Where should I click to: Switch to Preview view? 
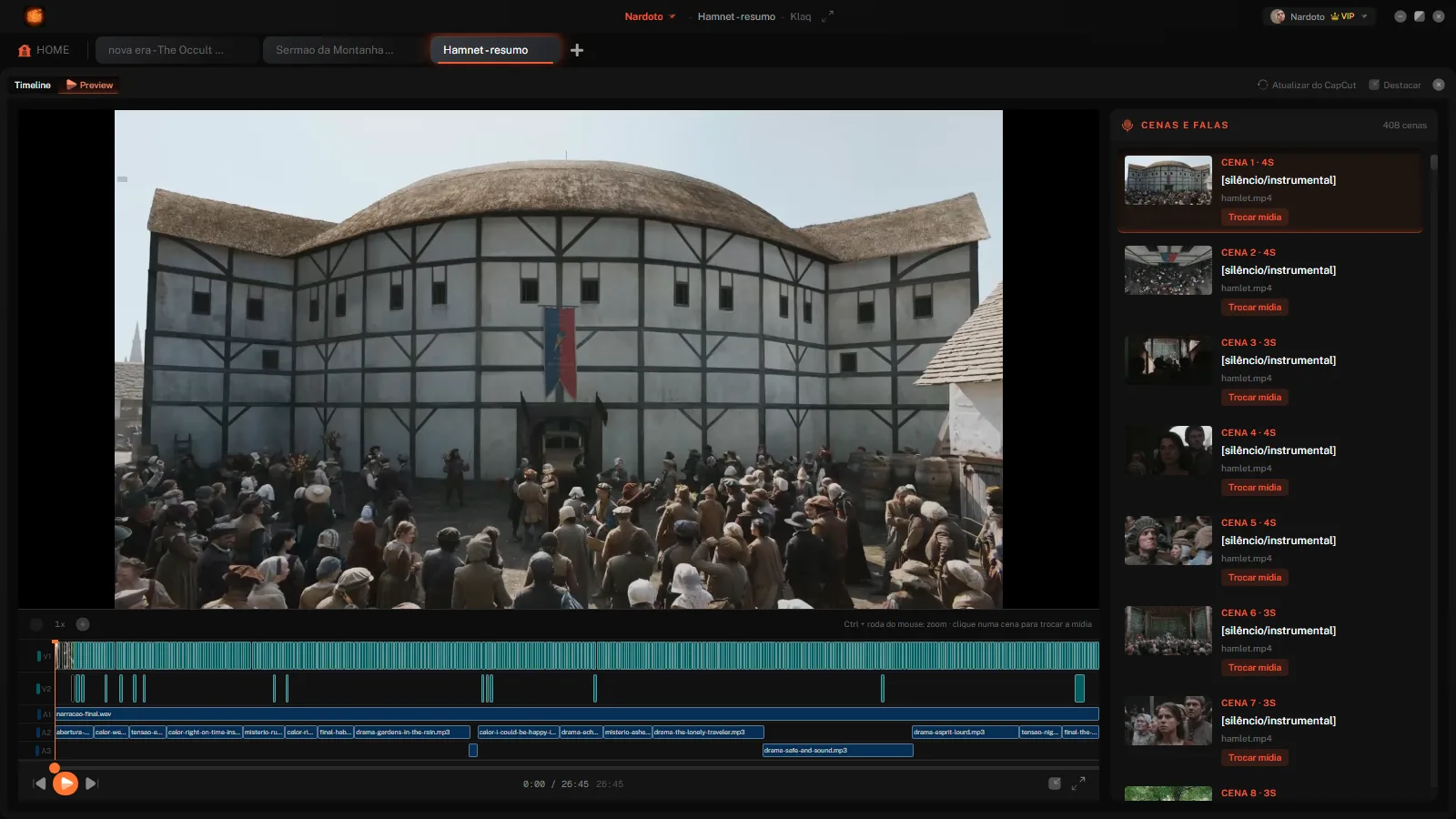(x=90, y=85)
